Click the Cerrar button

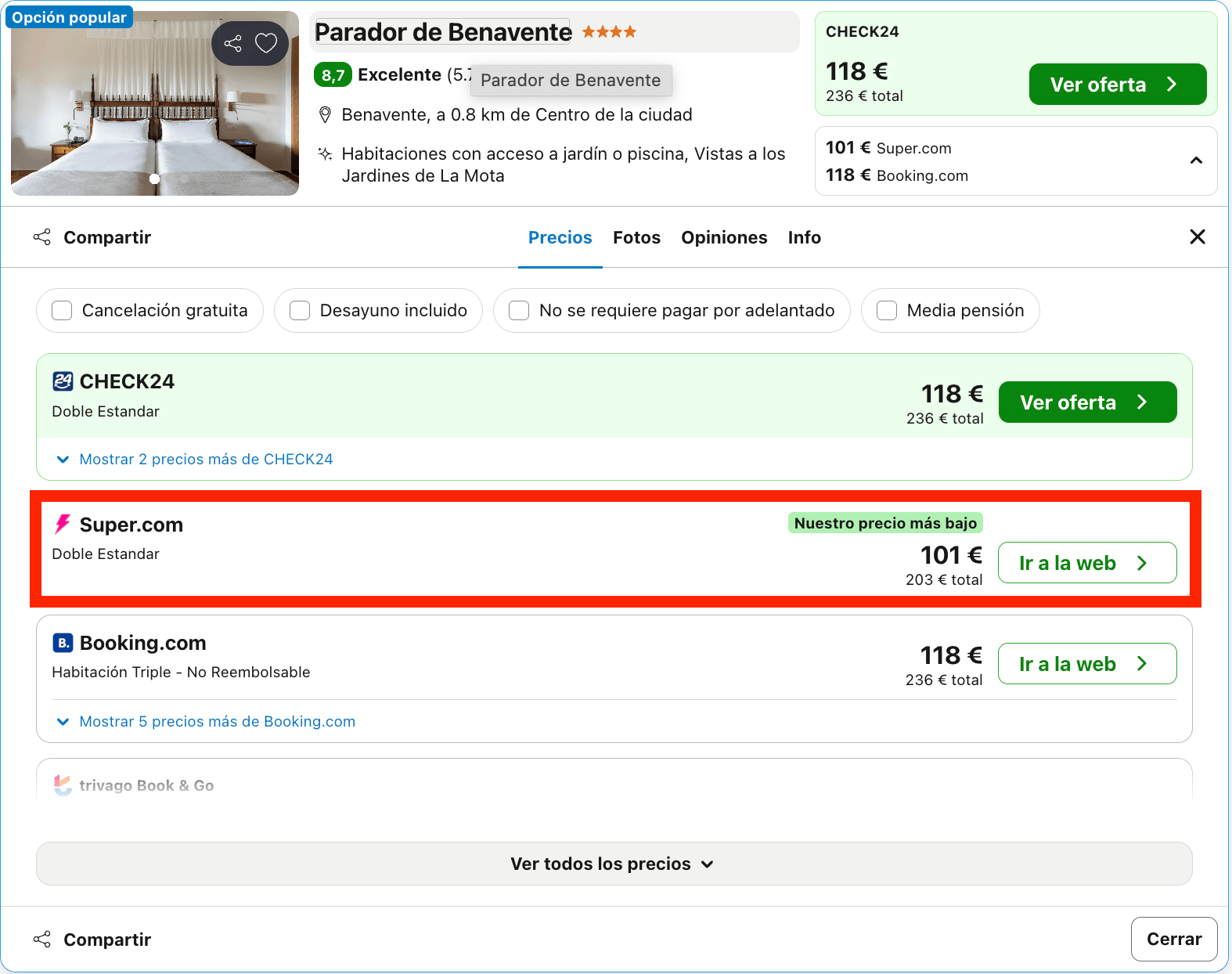pyautogui.click(x=1174, y=939)
